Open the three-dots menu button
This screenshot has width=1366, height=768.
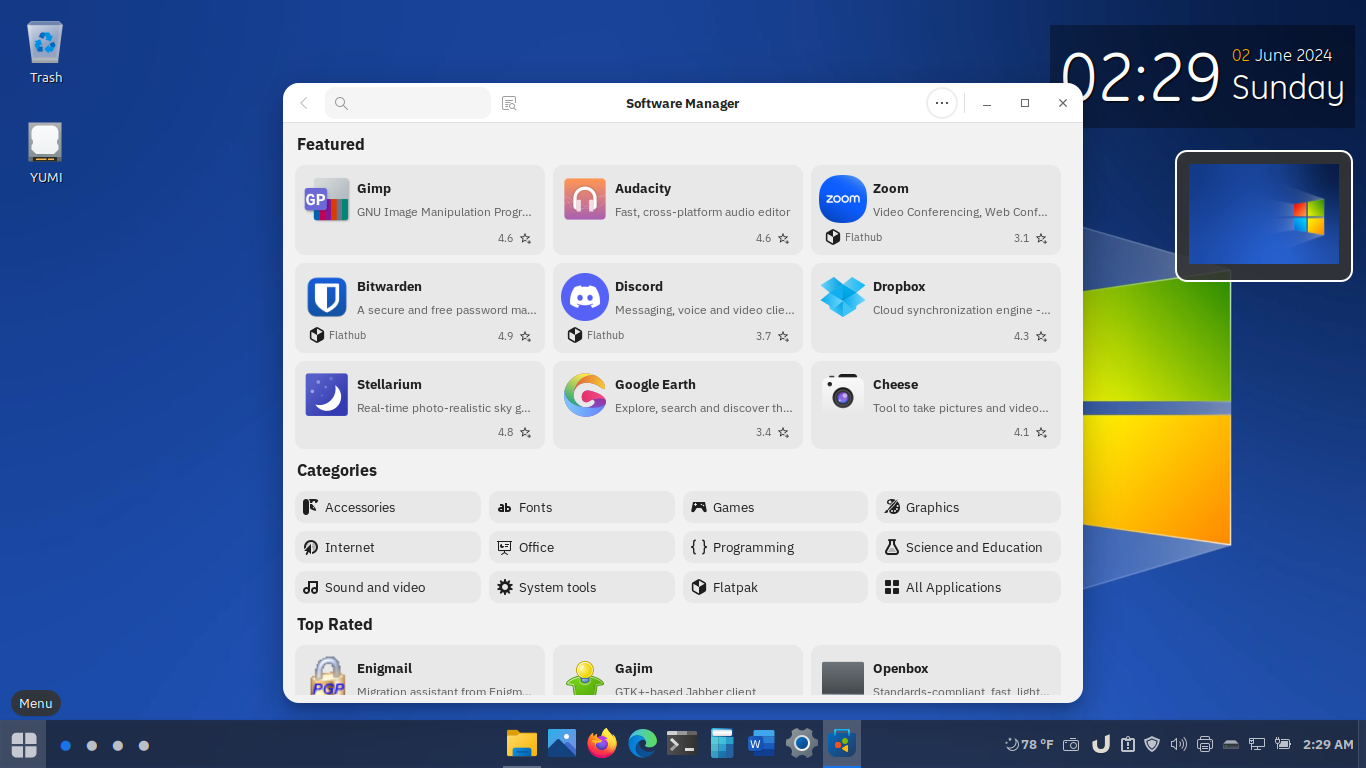pyautogui.click(x=941, y=103)
